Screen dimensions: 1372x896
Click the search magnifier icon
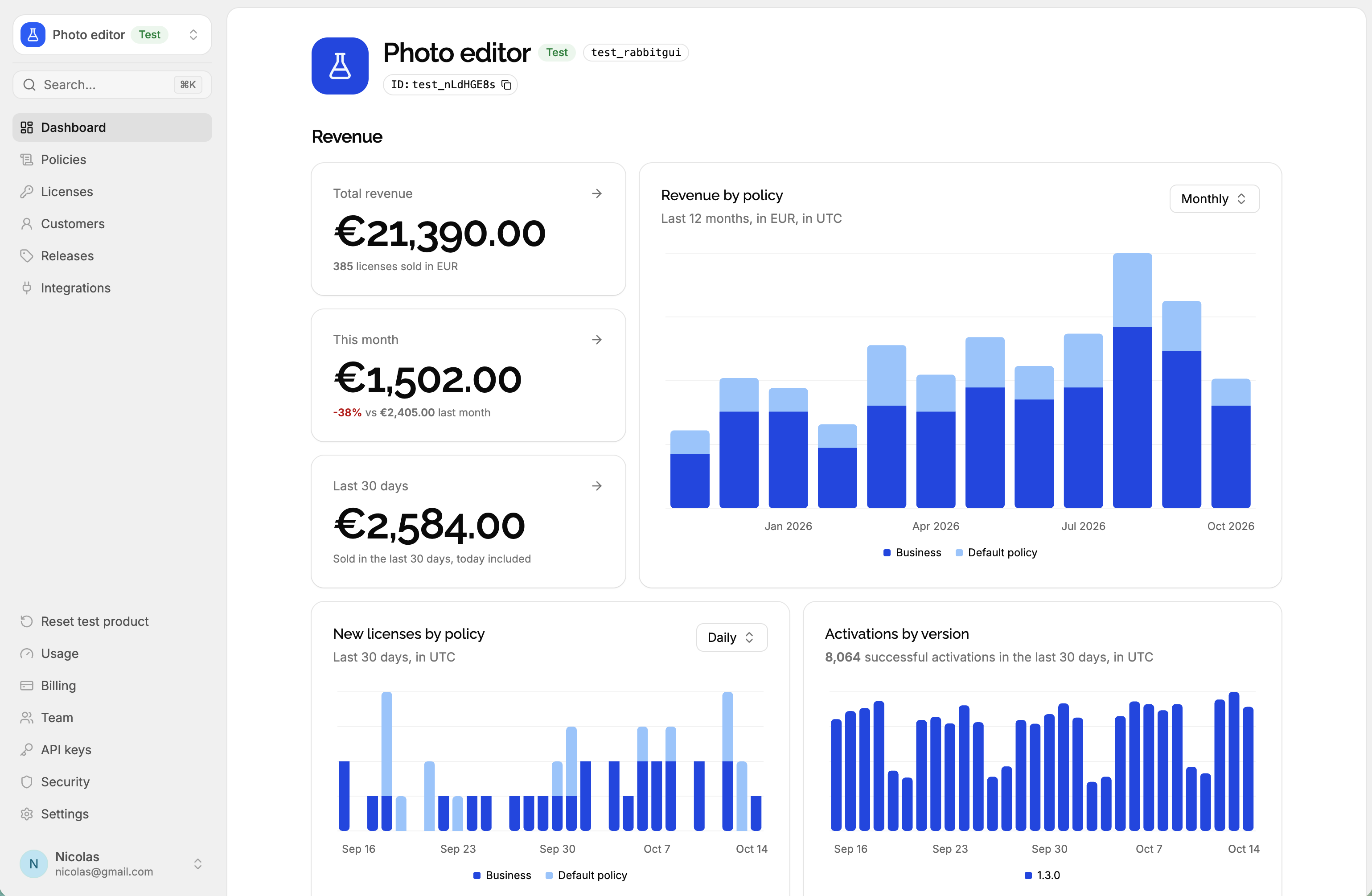29,85
